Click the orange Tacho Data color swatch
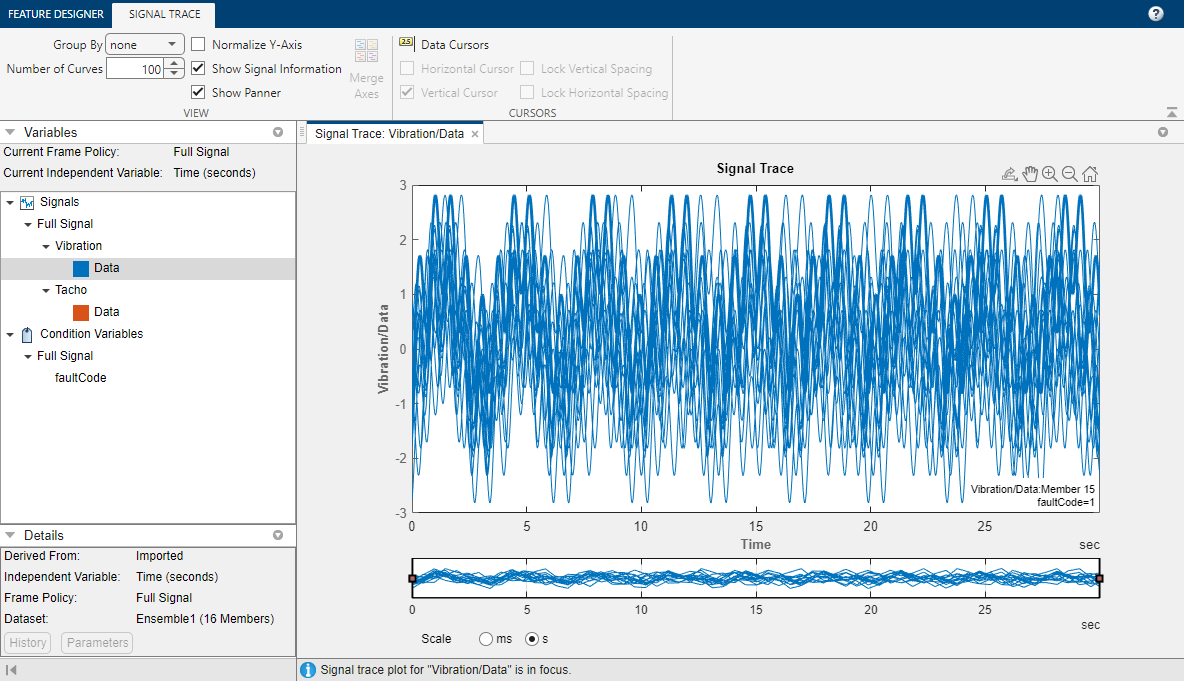The width and height of the screenshot is (1184, 681). point(81,312)
